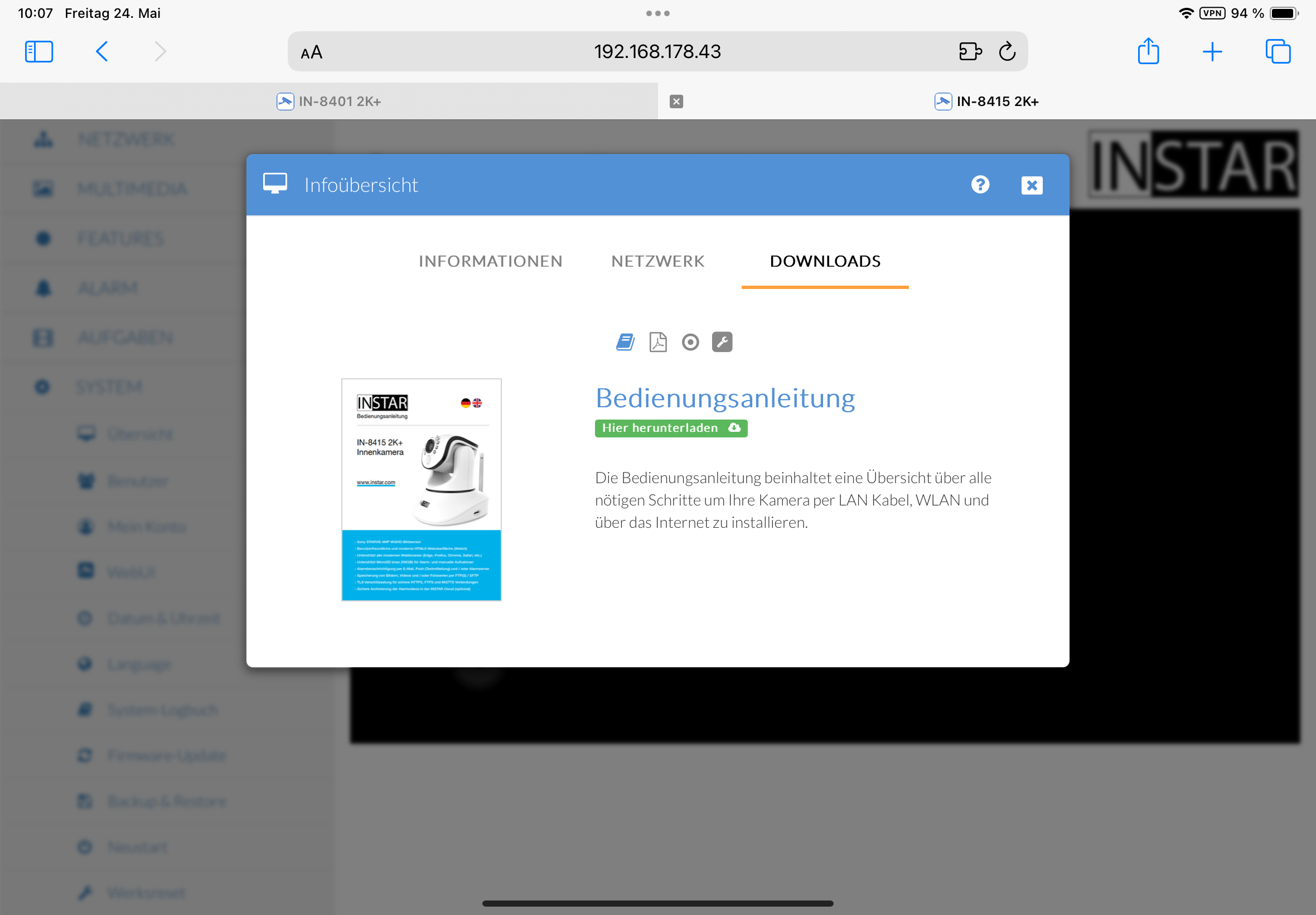Reload the page at 192.168.178.43
Viewport: 1316px width, 915px height.
tap(1007, 51)
